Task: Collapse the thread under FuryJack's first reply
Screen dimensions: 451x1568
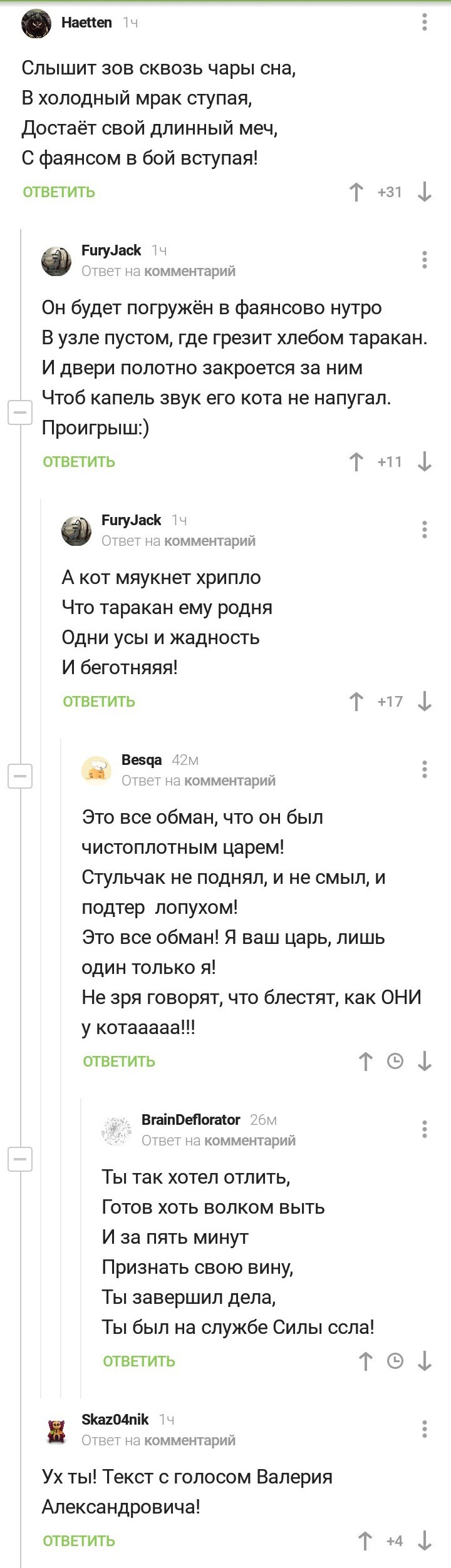Action: click(20, 412)
